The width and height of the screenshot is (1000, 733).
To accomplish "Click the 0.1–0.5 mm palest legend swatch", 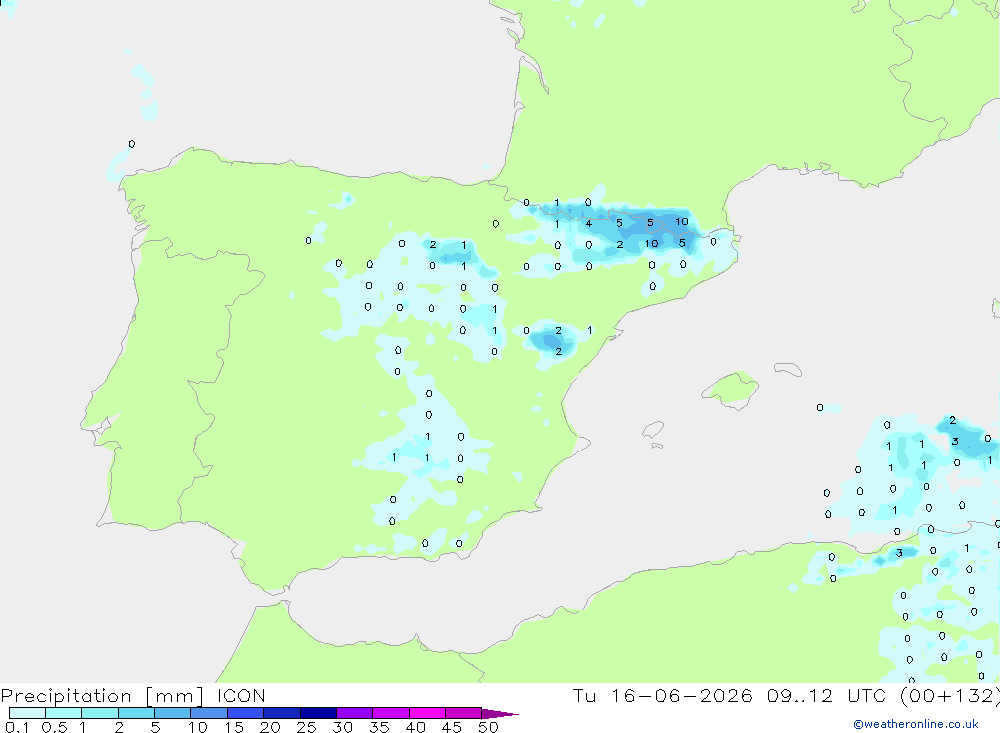I will coord(27,713).
